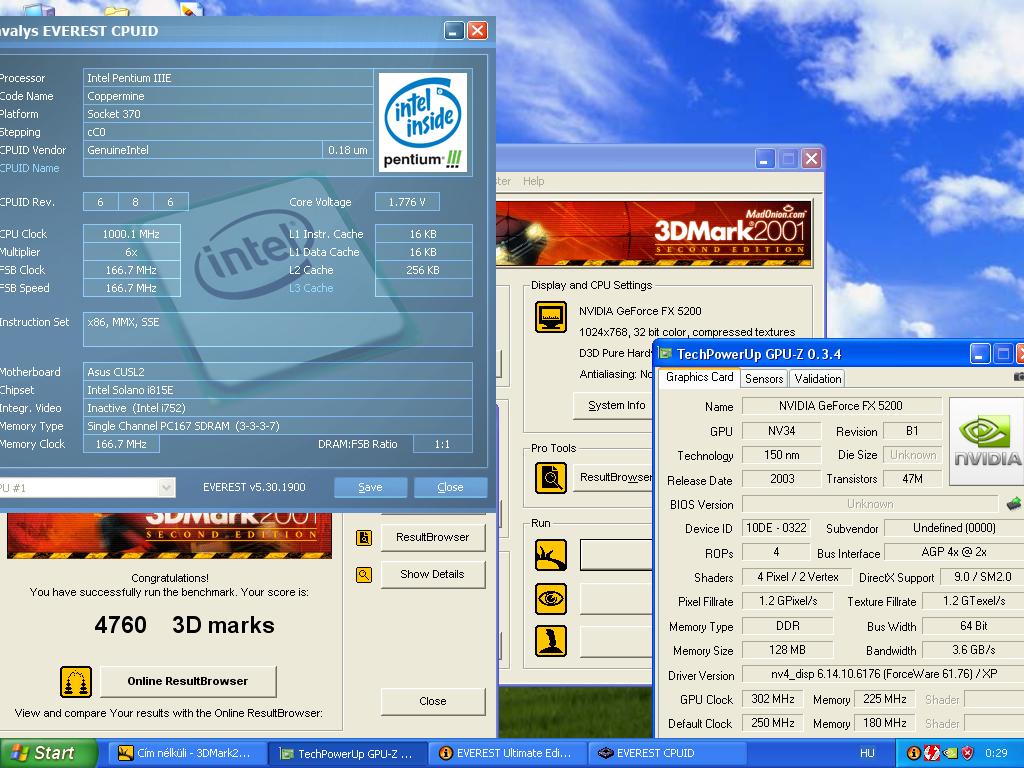
Task: Click the Pro Tools ResultBrowser button
Action: [614, 477]
